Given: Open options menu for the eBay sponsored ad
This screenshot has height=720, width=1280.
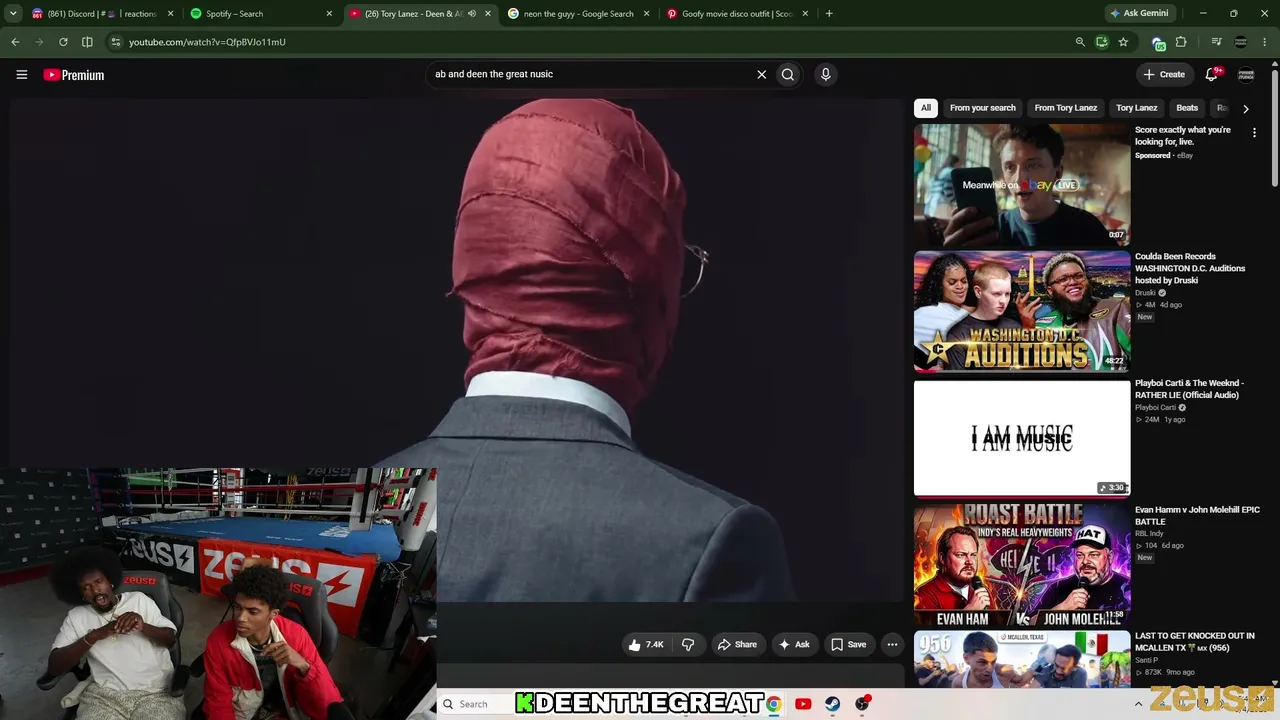Looking at the screenshot, I should [1254, 132].
